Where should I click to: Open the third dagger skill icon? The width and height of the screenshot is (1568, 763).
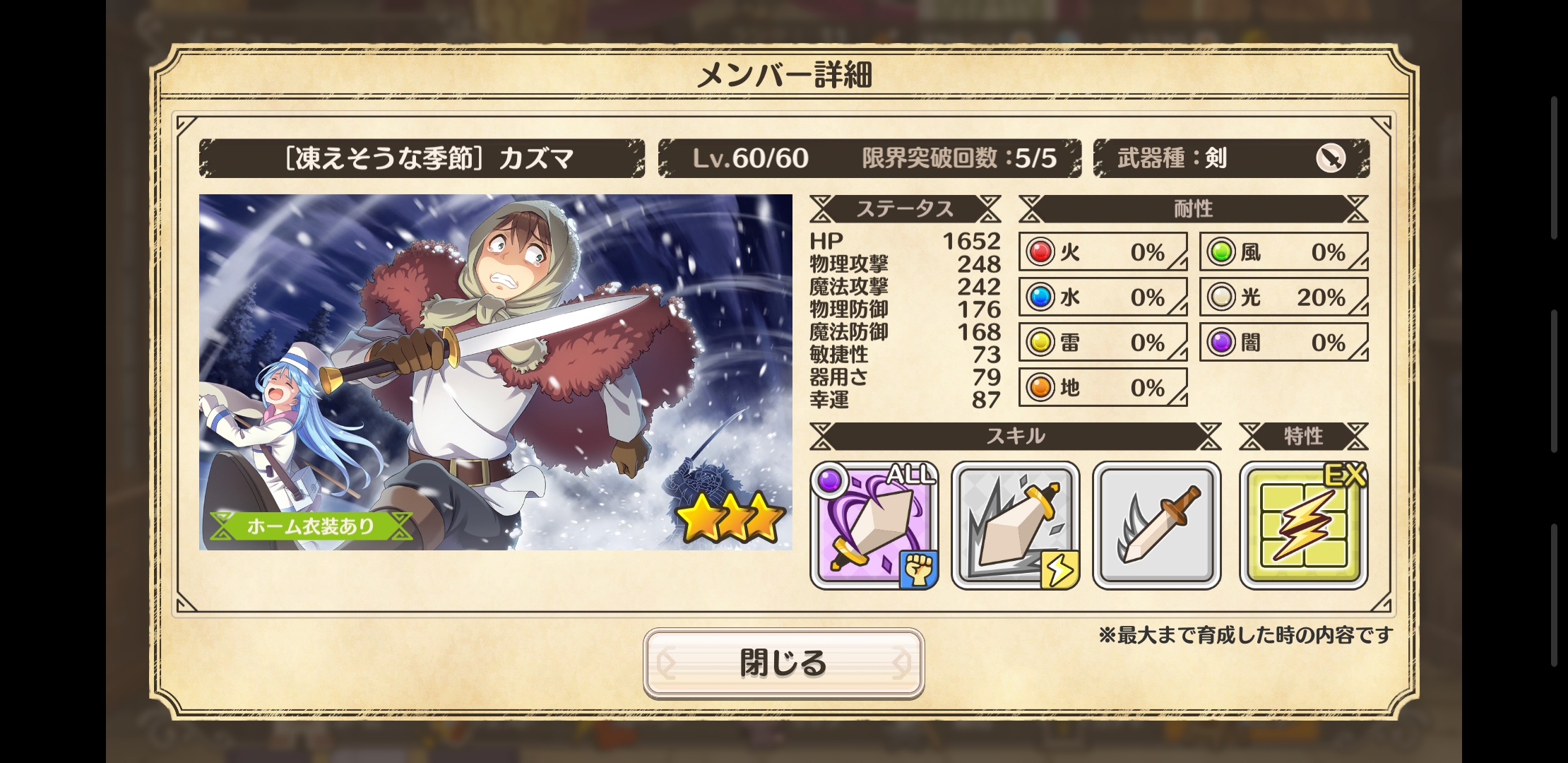[x=1157, y=525]
